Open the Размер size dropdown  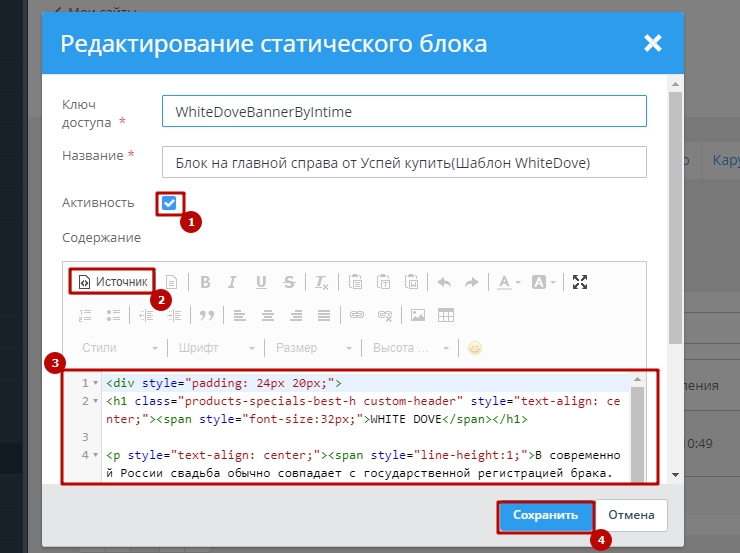pos(312,348)
